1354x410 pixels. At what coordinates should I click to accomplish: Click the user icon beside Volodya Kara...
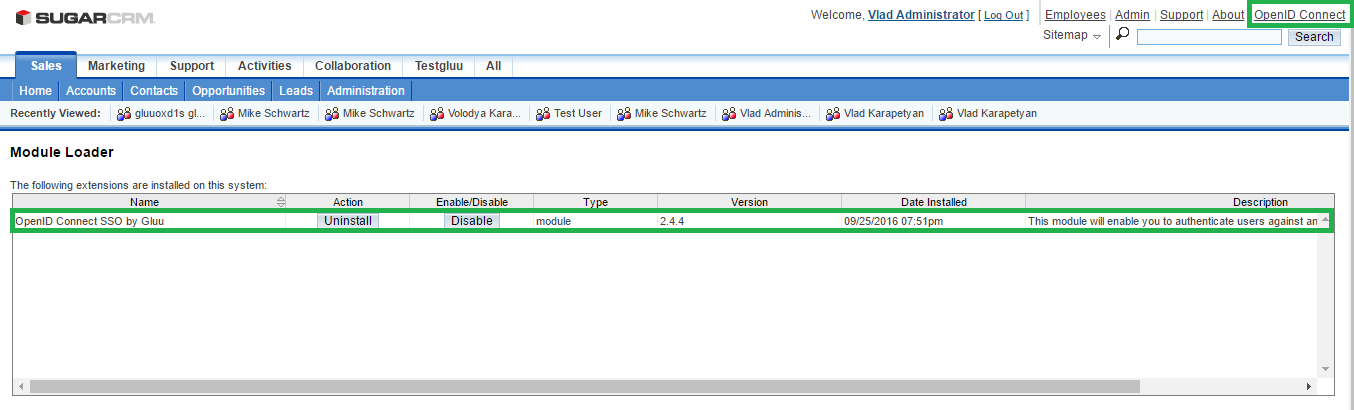[437, 114]
